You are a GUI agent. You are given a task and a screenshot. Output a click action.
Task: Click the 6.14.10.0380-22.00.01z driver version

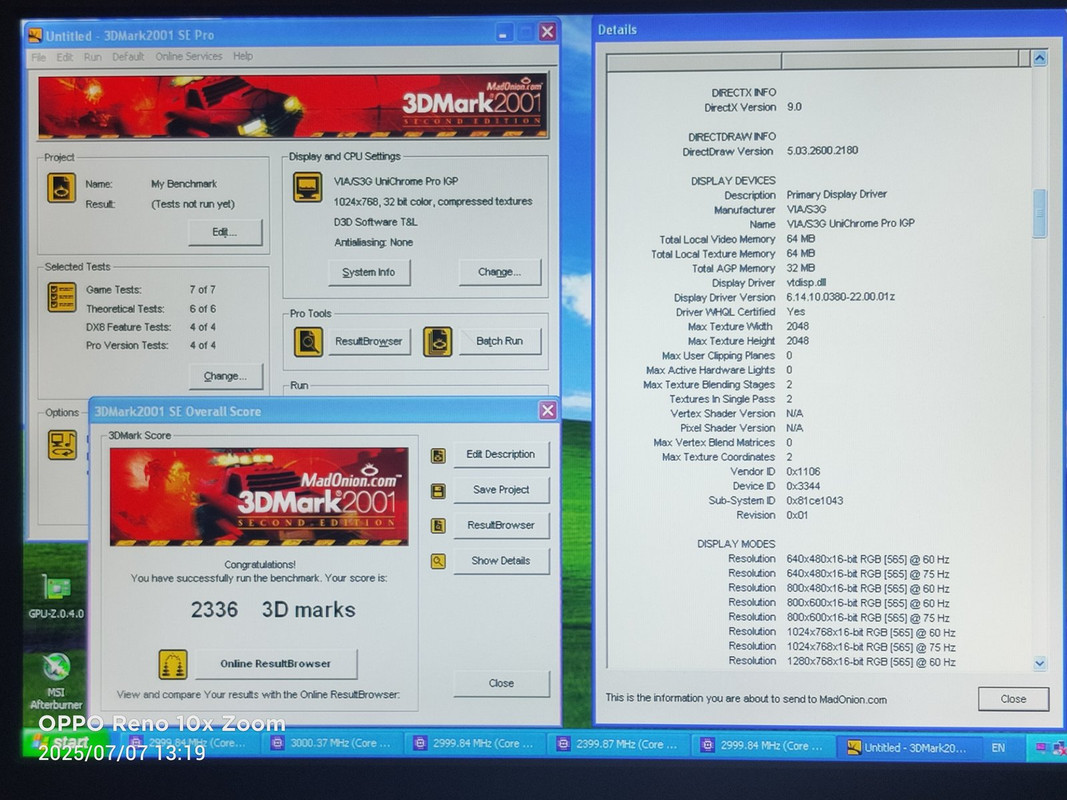840,297
